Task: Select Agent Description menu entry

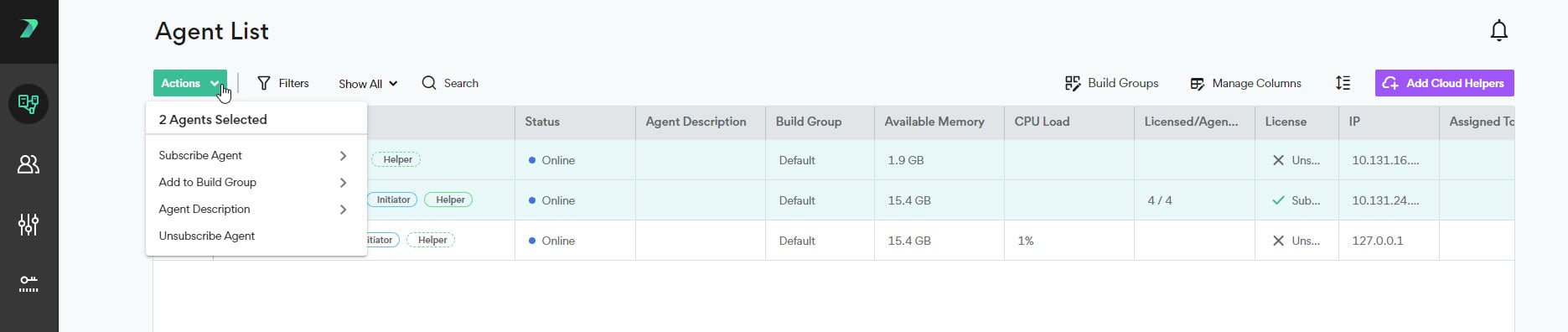Action: pyautogui.click(x=256, y=209)
